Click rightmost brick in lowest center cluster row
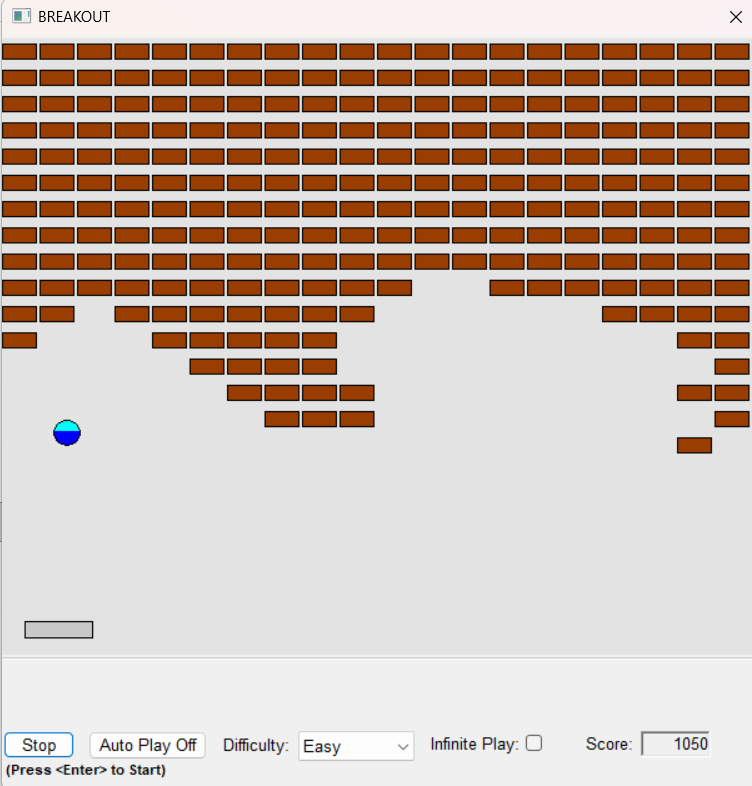Image resolution: width=752 pixels, height=786 pixels. (x=357, y=419)
